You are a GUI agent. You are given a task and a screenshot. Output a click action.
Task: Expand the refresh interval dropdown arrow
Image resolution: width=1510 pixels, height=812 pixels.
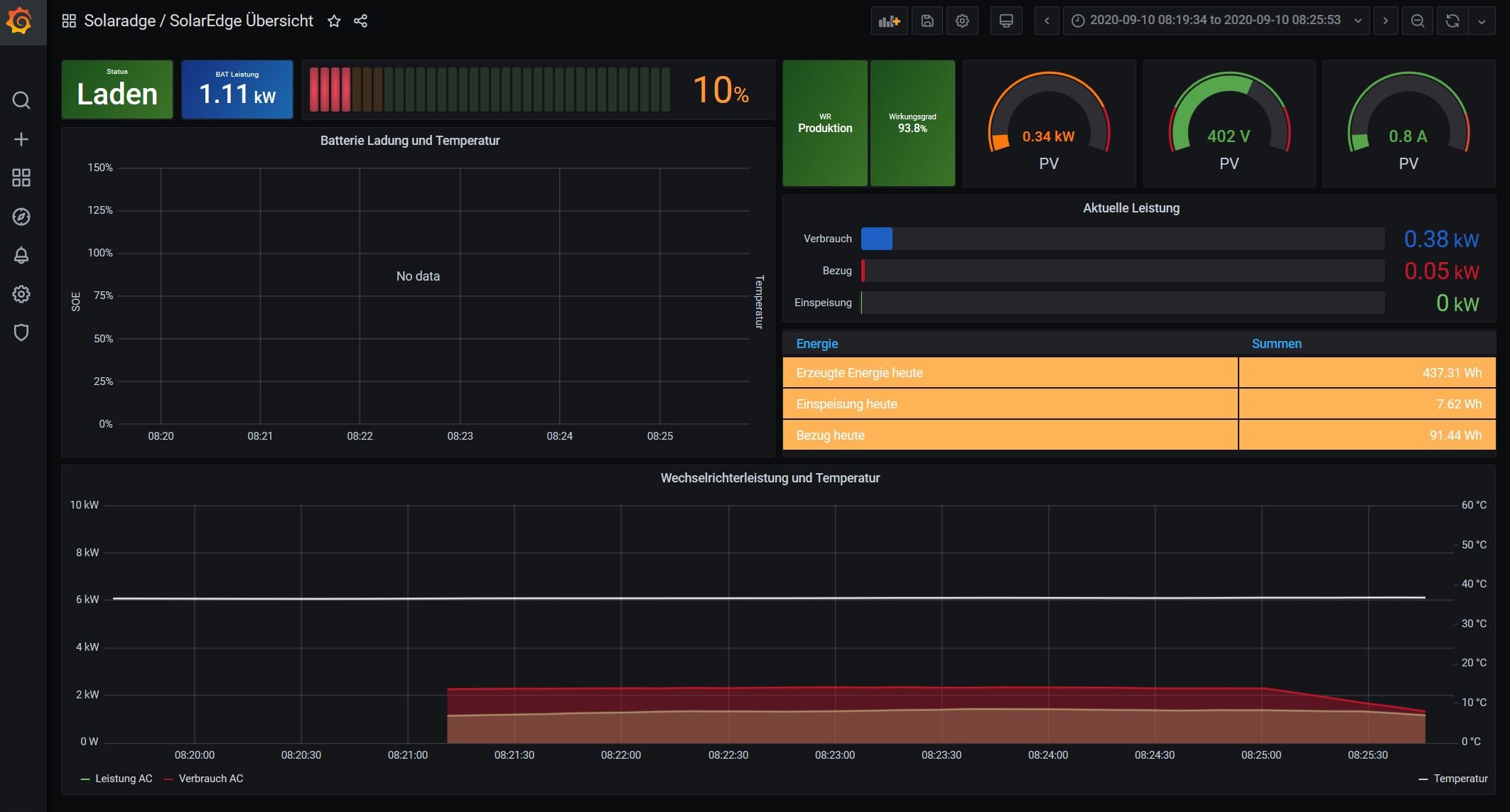point(1482,21)
